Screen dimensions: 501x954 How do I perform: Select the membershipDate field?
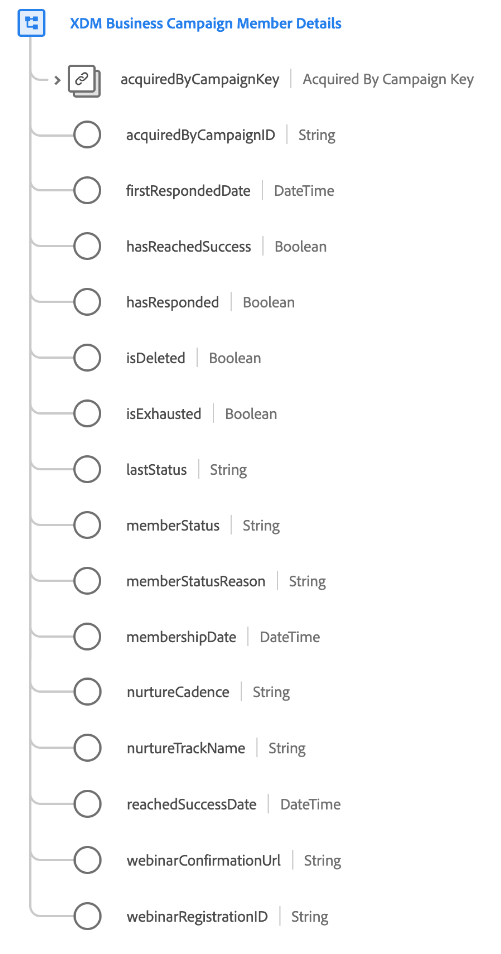181,638
